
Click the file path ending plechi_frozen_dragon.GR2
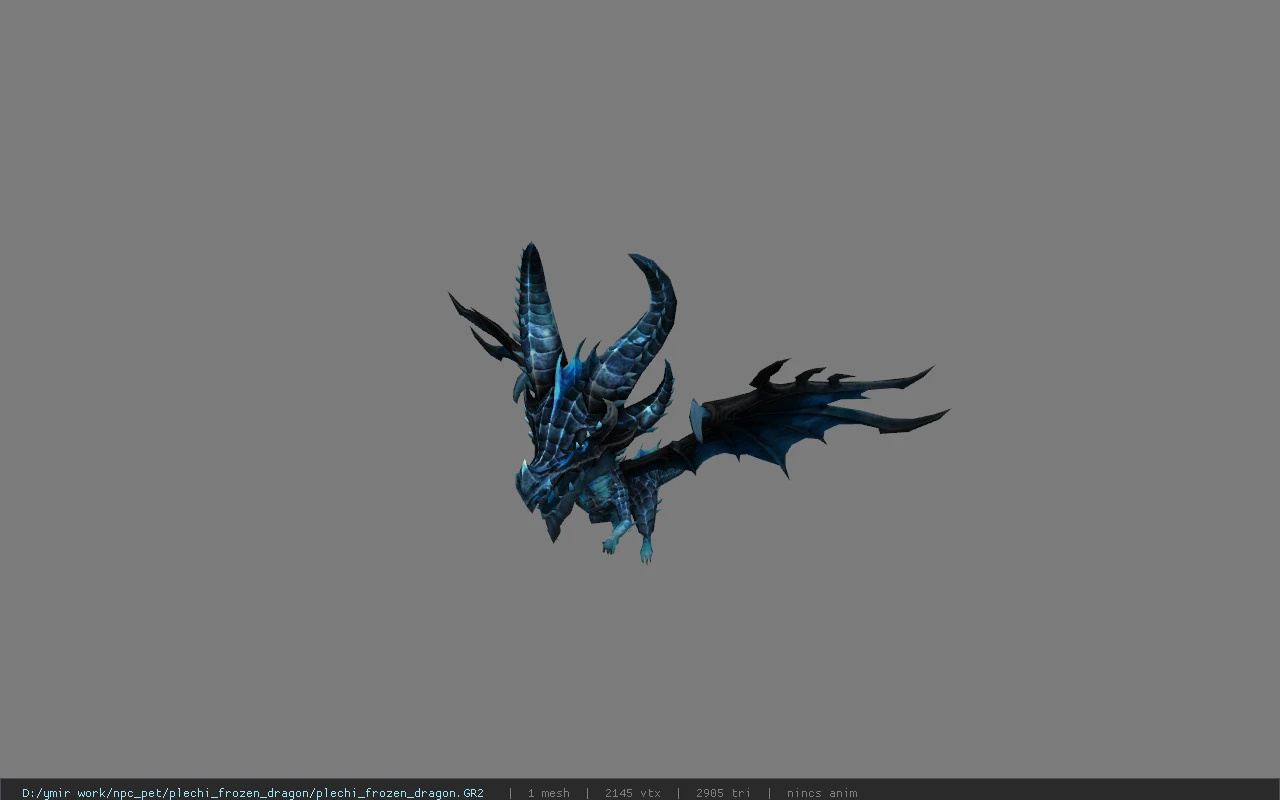click(253, 793)
